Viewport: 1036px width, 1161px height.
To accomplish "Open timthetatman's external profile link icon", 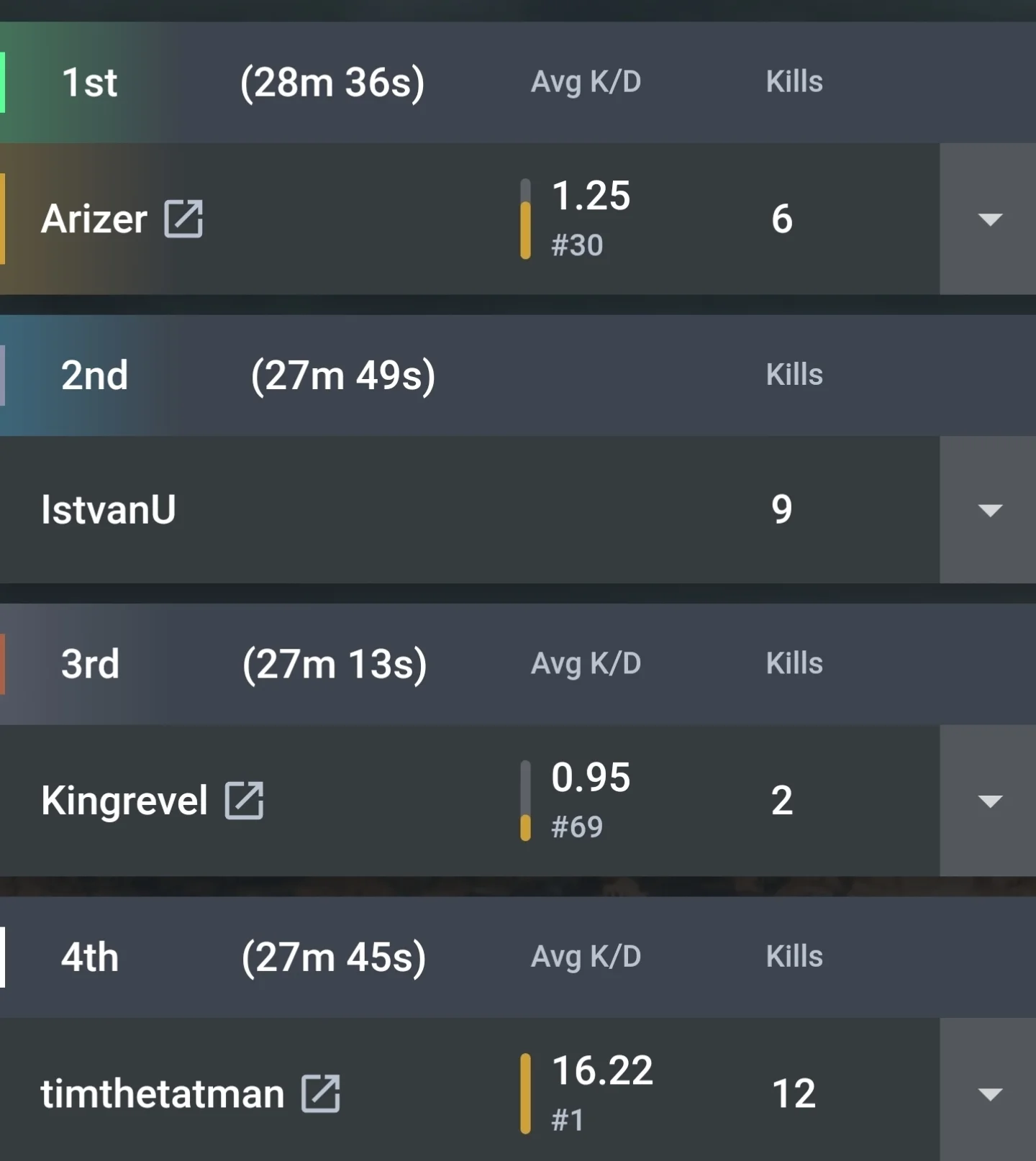I will 321,1093.
